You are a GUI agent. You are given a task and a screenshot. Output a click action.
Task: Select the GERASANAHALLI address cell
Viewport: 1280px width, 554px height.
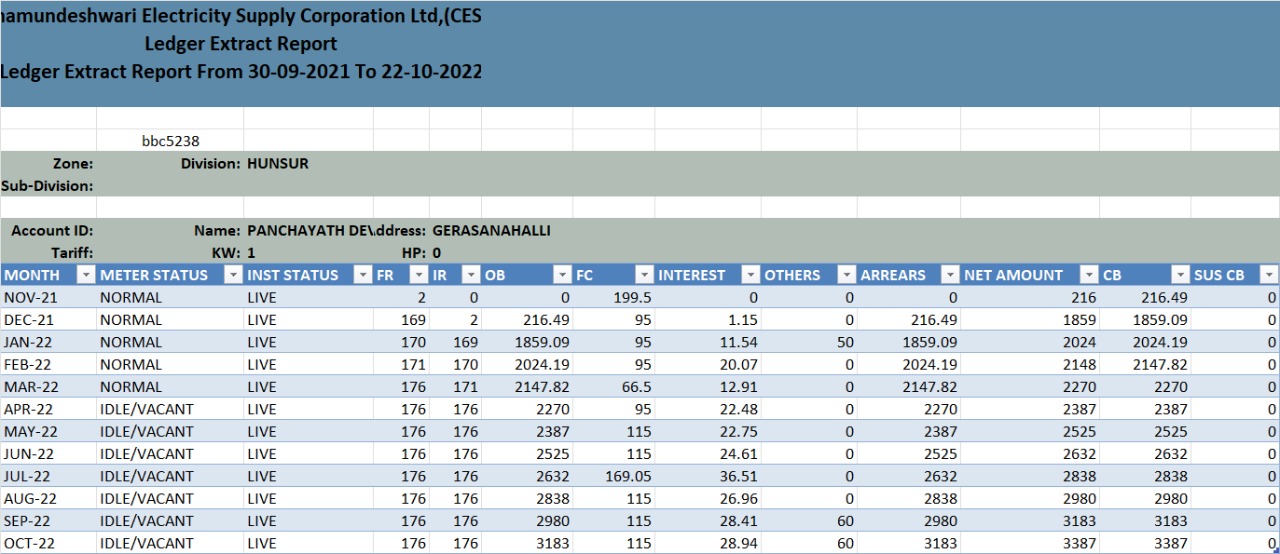coord(491,231)
